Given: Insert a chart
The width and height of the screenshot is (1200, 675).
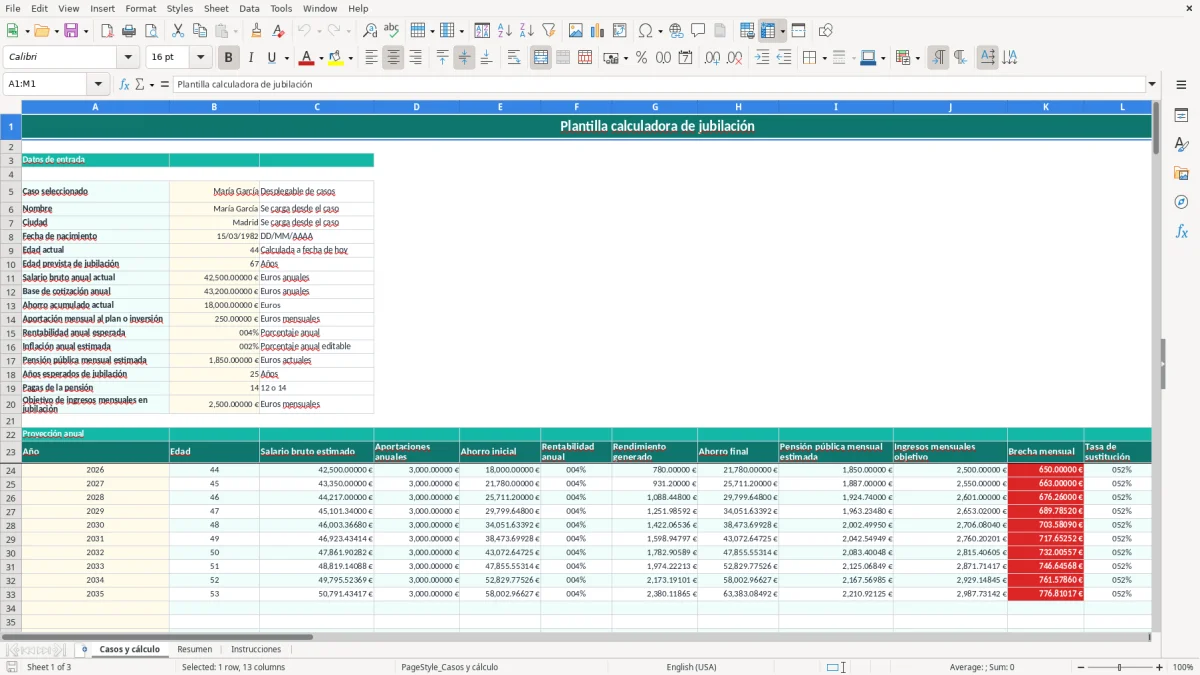Looking at the screenshot, I should [x=598, y=31].
